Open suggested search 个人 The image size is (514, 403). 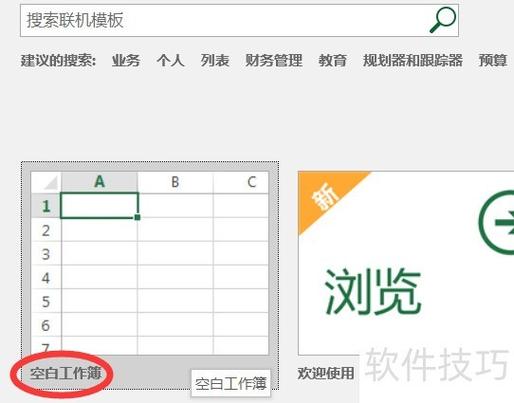170,61
